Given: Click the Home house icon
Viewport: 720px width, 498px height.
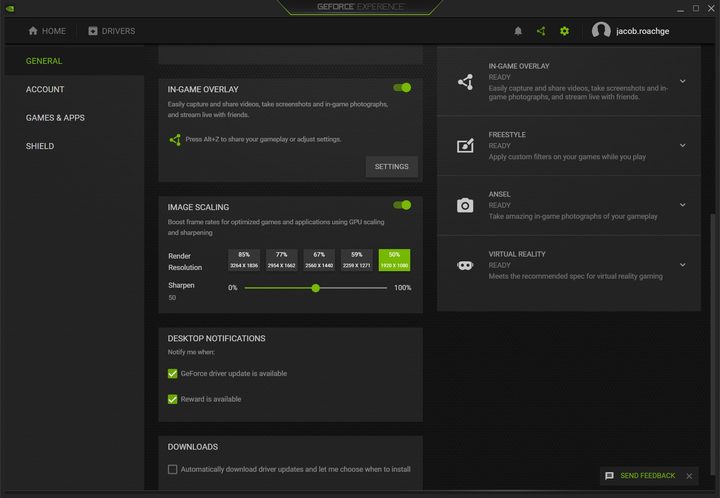Looking at the screenshot, I should [33, 31].
